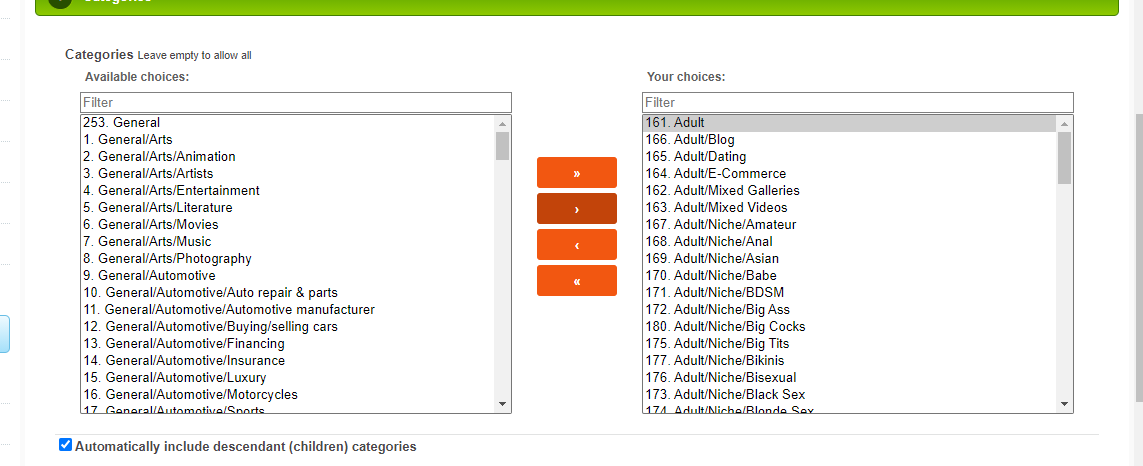Select '169. Adult/Niche/Asian' in your choices
The height and width of the screenshot is (466, 1143).
coord(850,258)
